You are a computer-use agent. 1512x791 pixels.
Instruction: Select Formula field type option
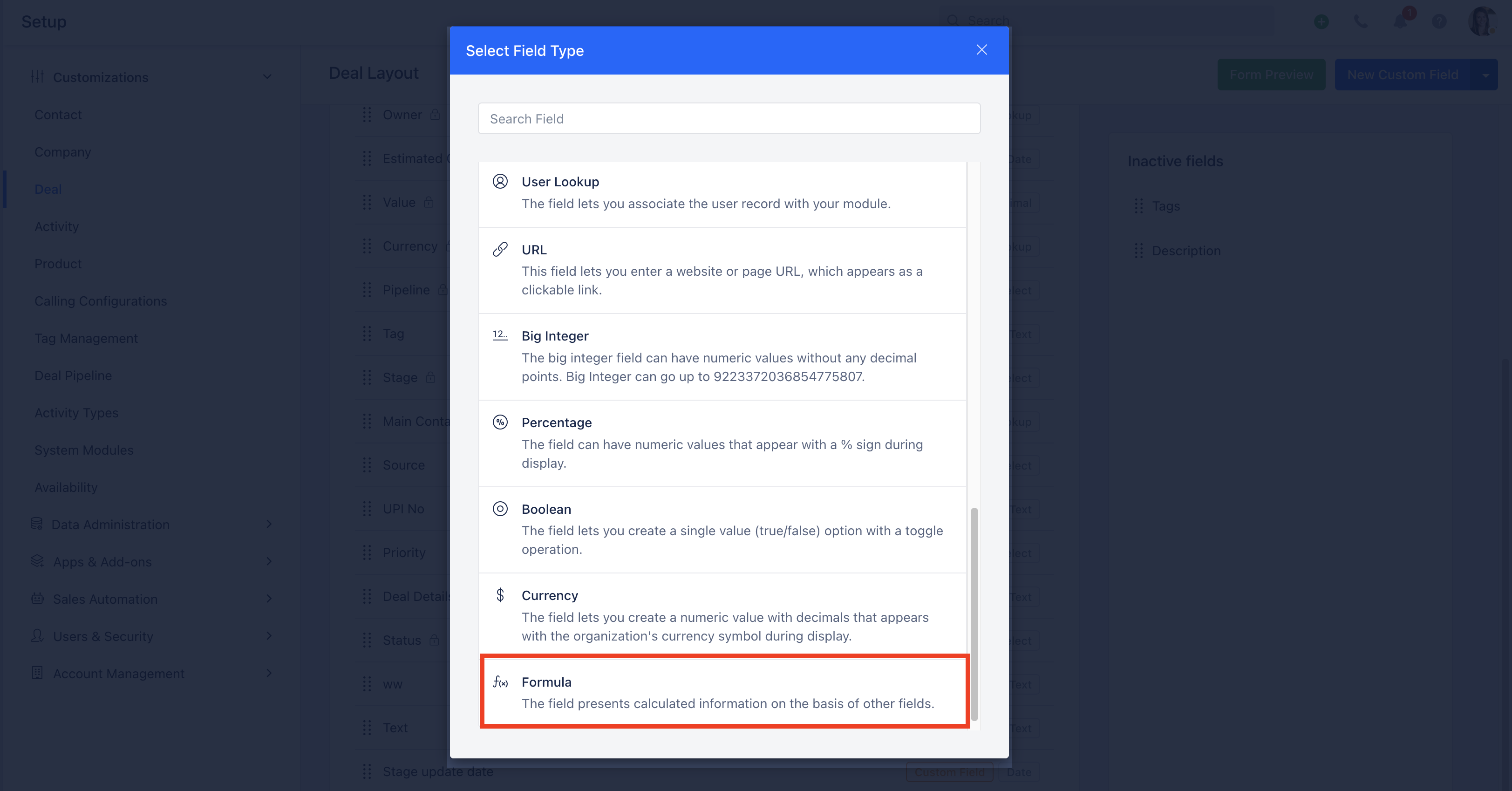coord(724,692)
